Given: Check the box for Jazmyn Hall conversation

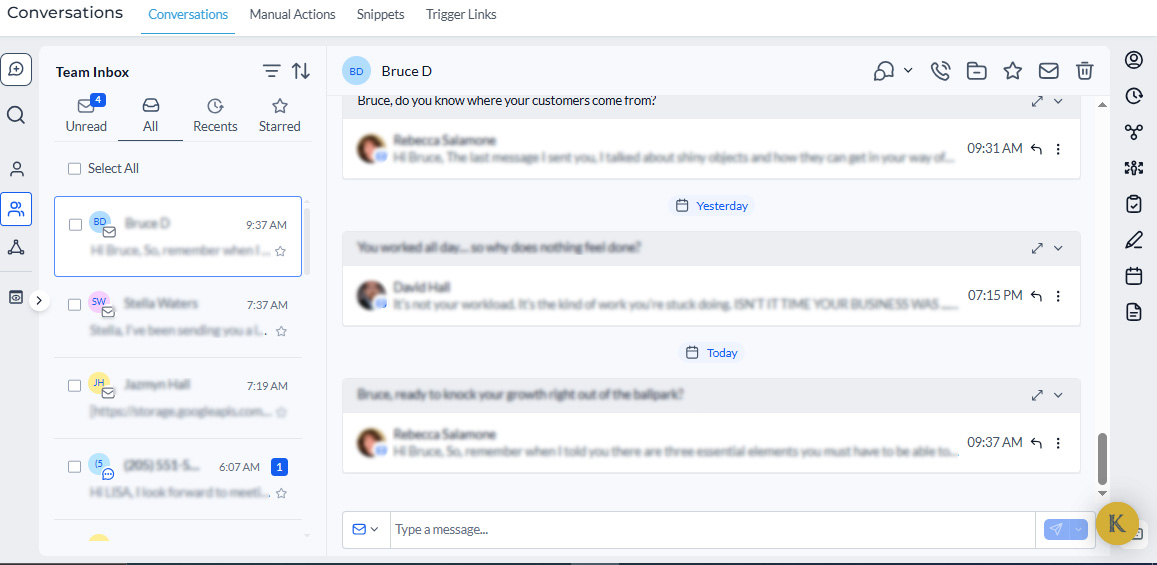Looking at the screenshot, I should pos(75,385).
